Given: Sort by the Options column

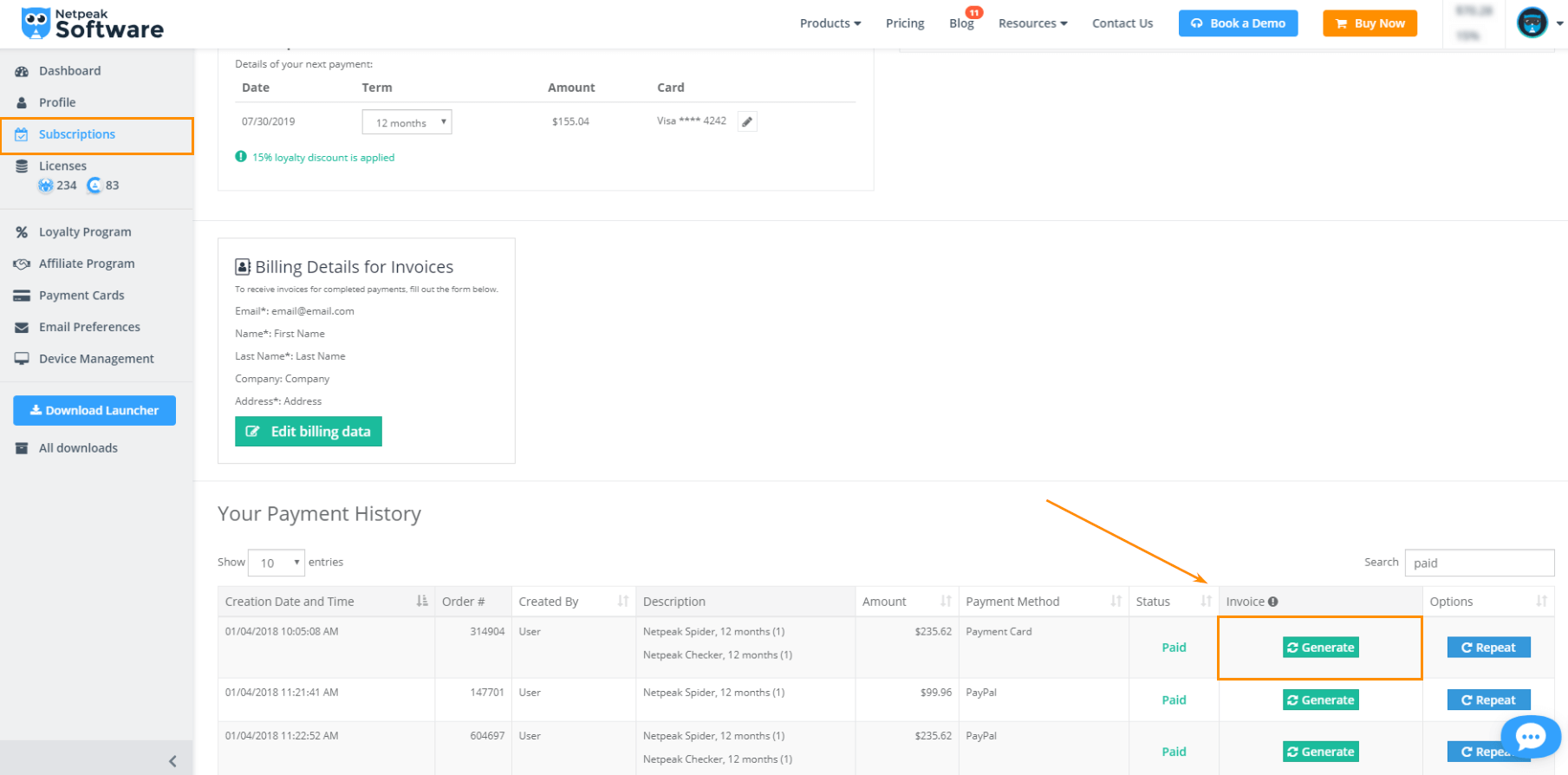Looking at the screenshot, I should (1488, 602).
